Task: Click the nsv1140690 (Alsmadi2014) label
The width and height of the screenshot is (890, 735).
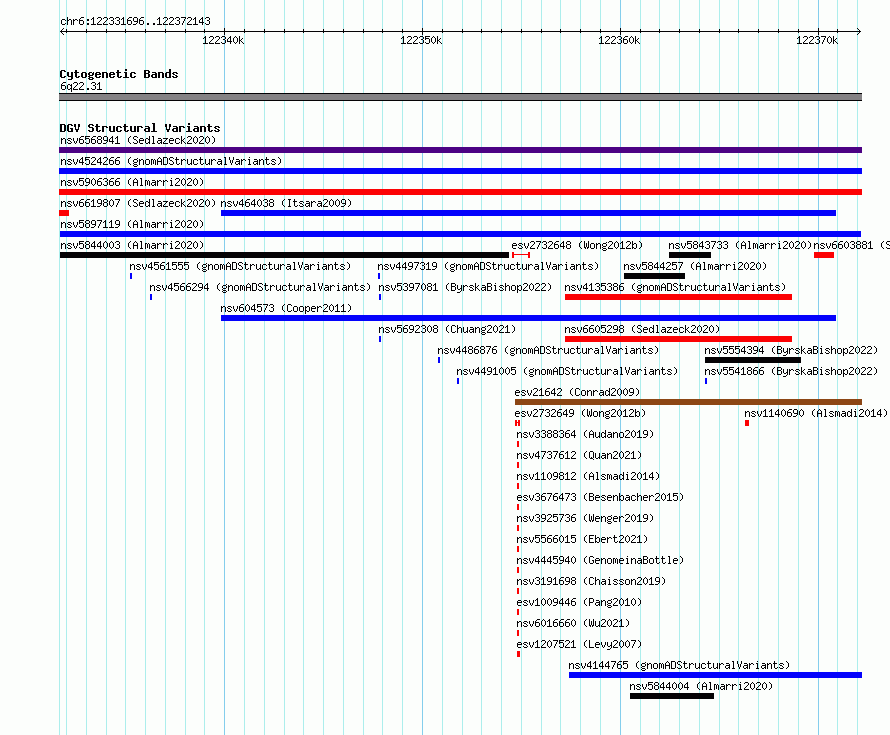Action: [816, 413]
